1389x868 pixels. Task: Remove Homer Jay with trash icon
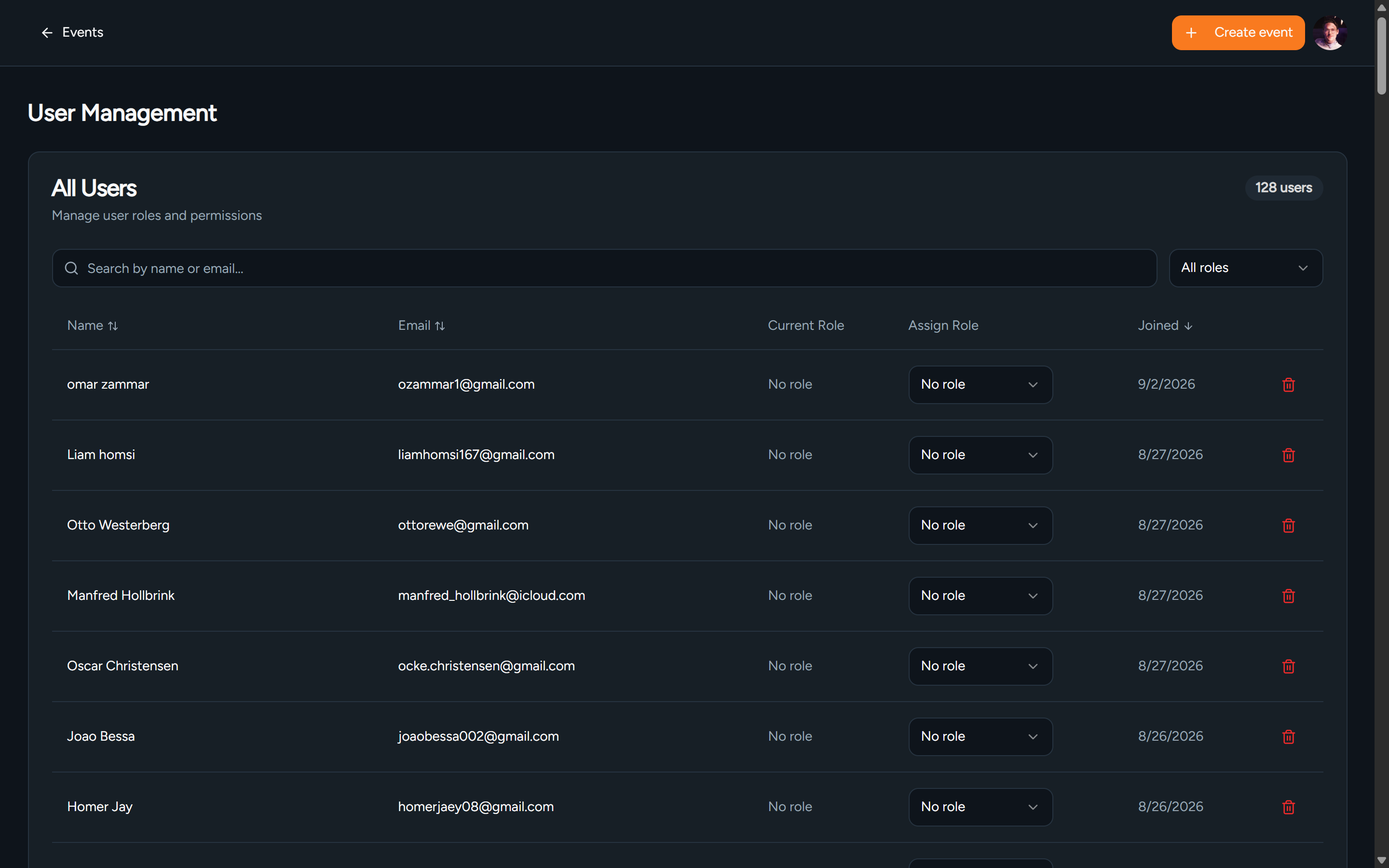tap(1288, 807)
